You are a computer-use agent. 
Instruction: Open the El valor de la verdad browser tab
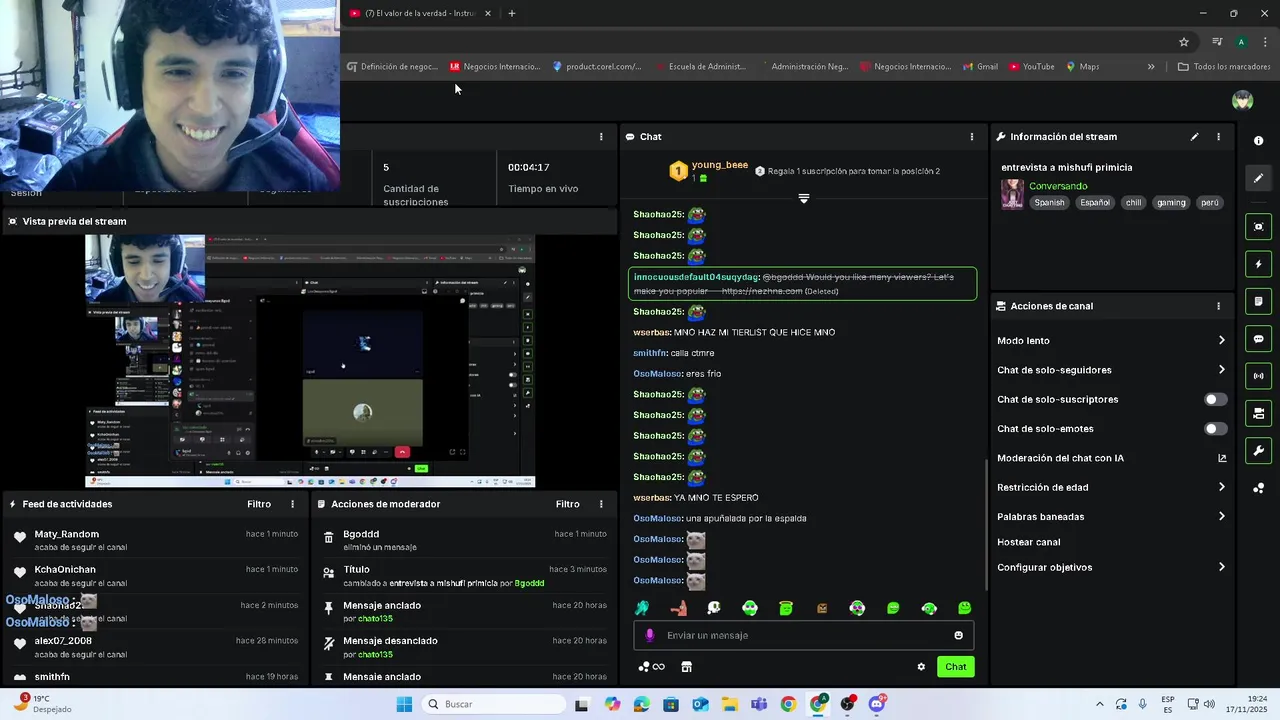[420, 13]
